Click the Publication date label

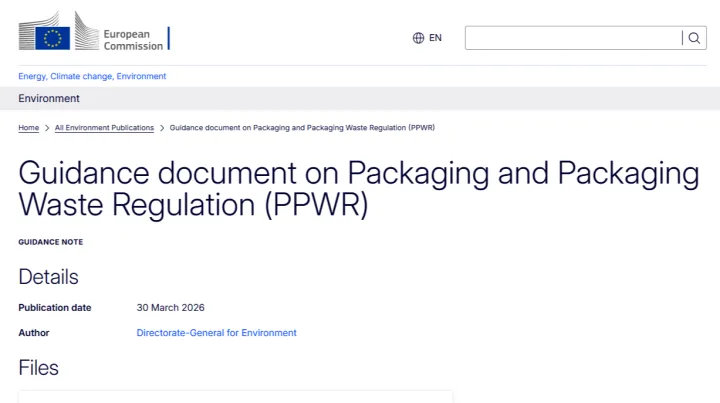coord(55,308)
